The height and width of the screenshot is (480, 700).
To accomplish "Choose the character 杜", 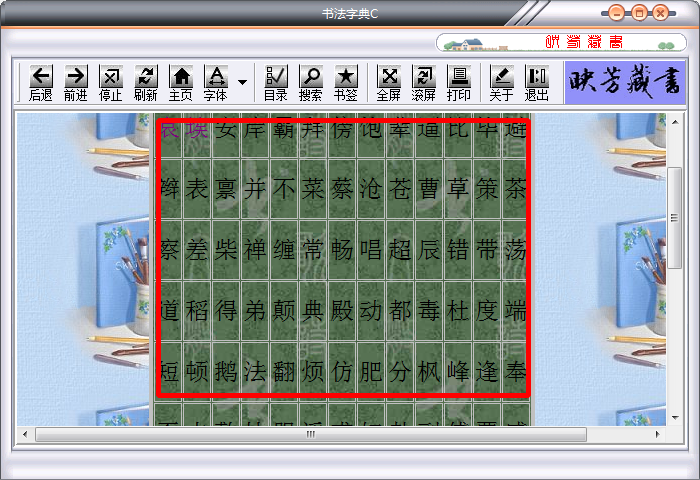I will [x=458, y=311].
